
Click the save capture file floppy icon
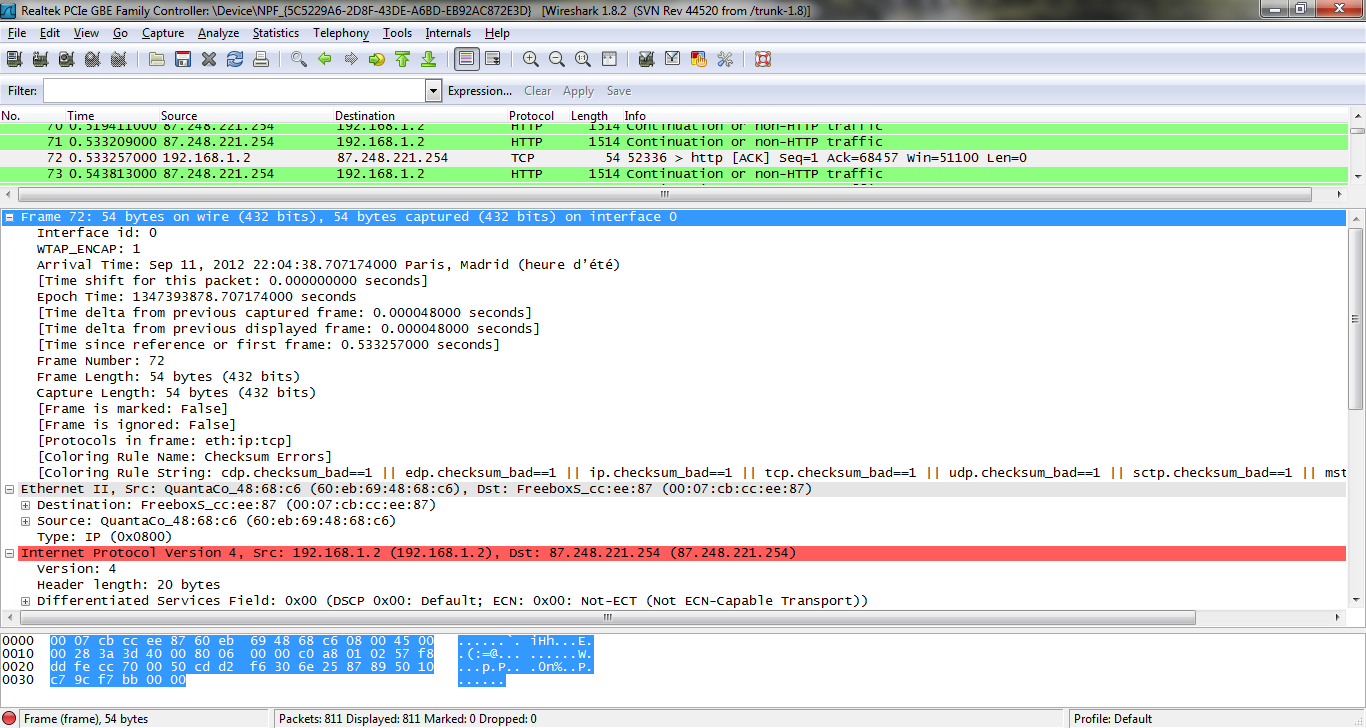pos(183,60)
